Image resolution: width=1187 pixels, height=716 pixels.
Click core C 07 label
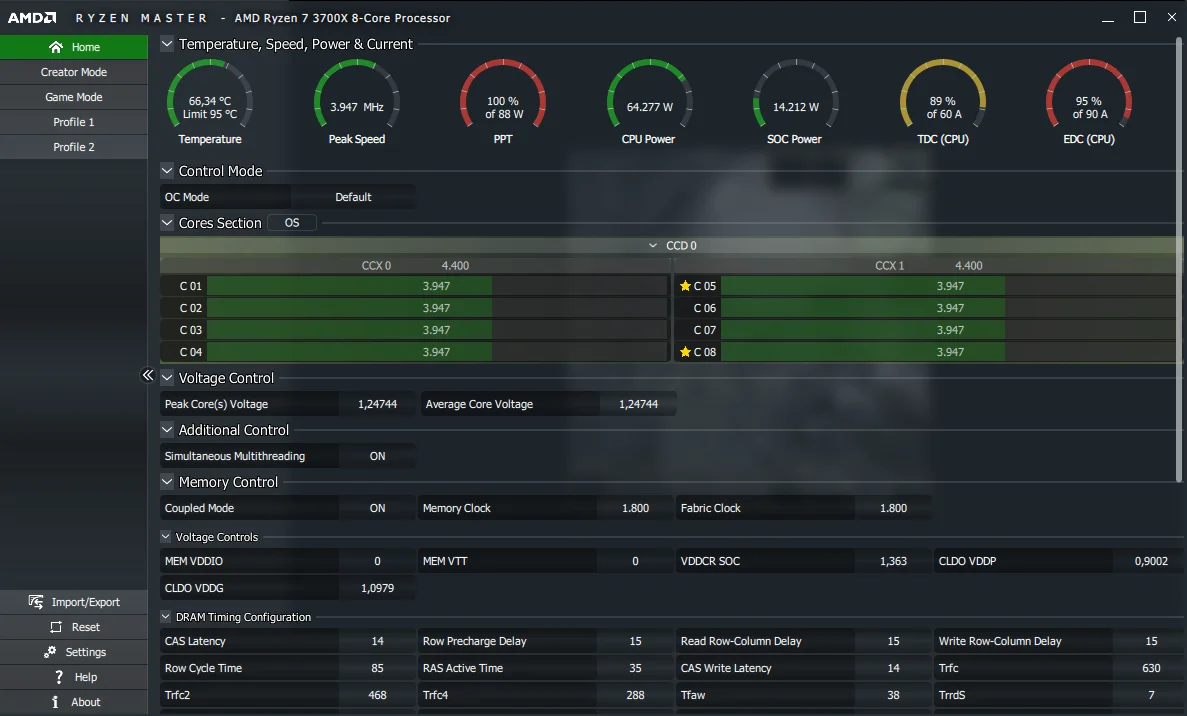(705, 330)
